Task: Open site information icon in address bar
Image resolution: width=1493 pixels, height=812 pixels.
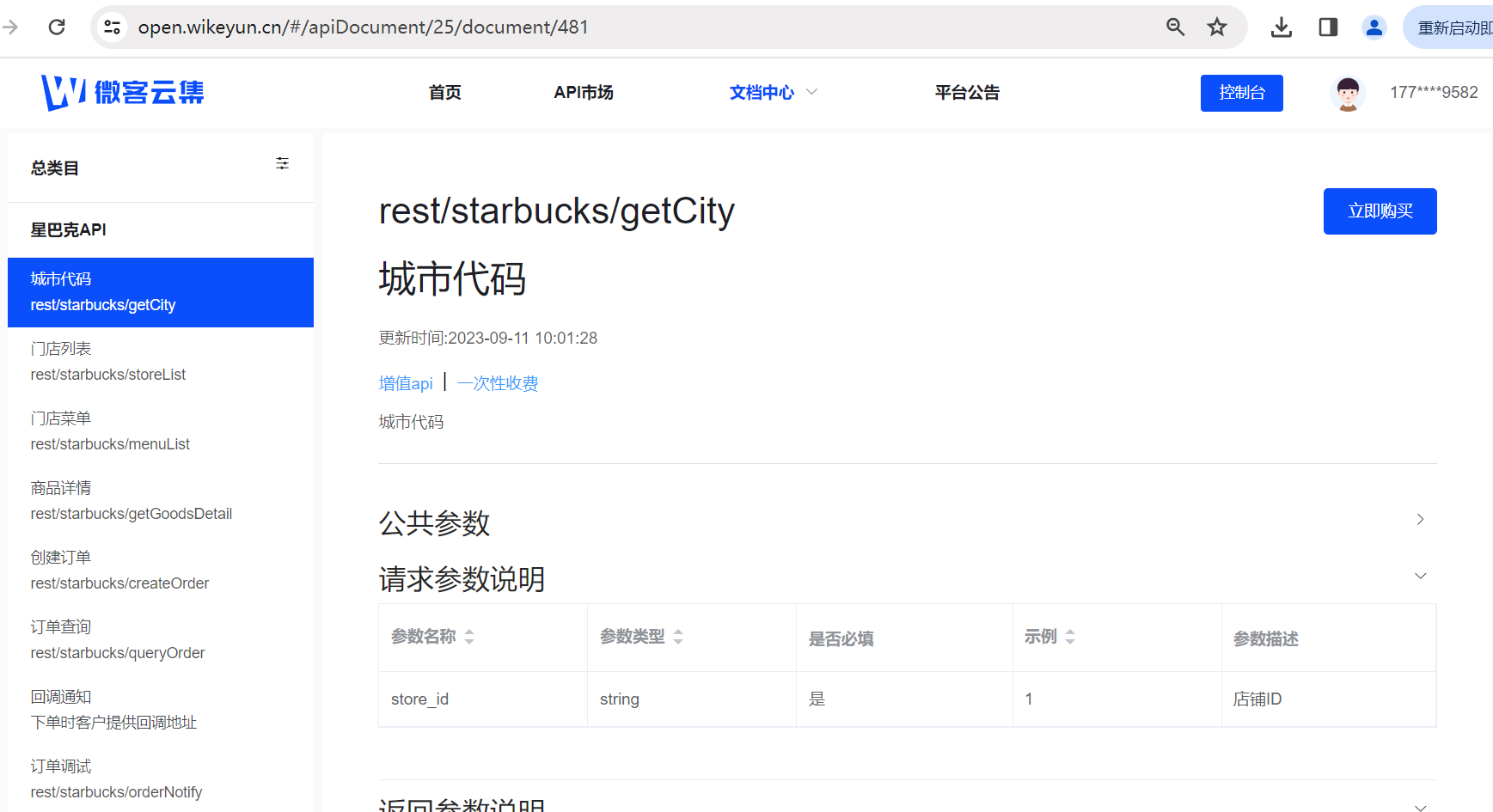Action: (x=112, y=27)
